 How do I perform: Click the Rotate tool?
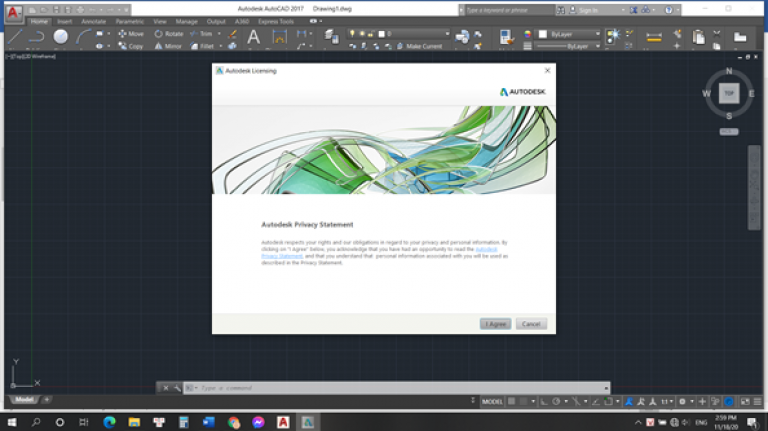[x=168, y=34]
